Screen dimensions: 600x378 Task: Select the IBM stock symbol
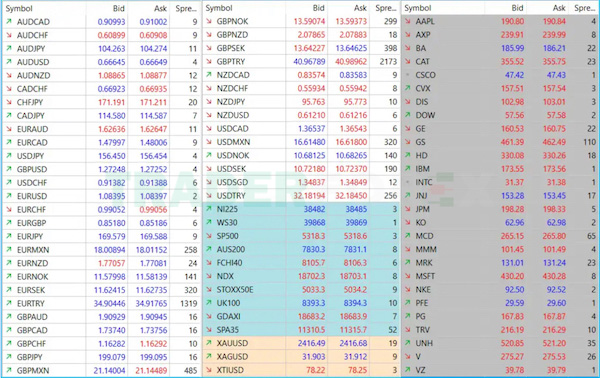coord(423,169)
